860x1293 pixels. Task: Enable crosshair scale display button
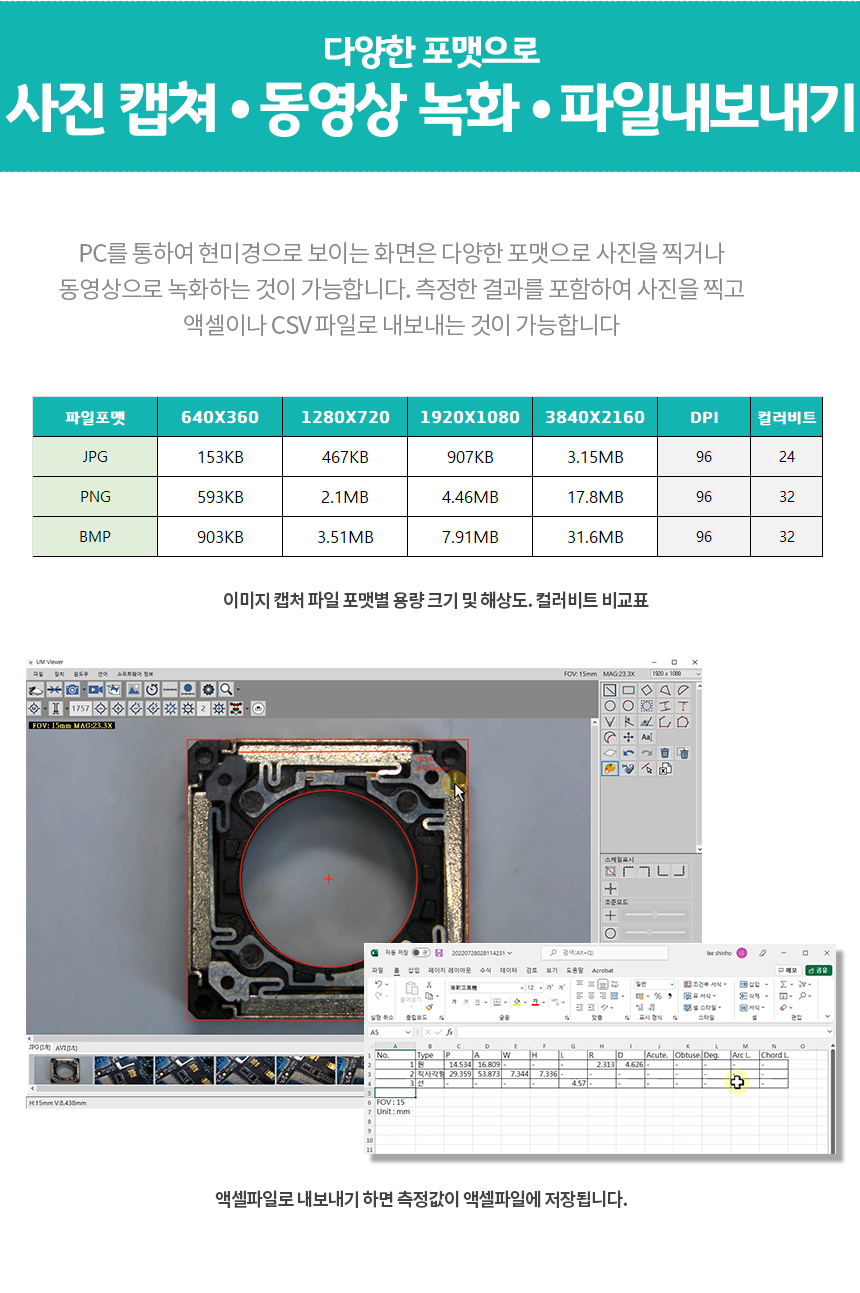[610, 888]
